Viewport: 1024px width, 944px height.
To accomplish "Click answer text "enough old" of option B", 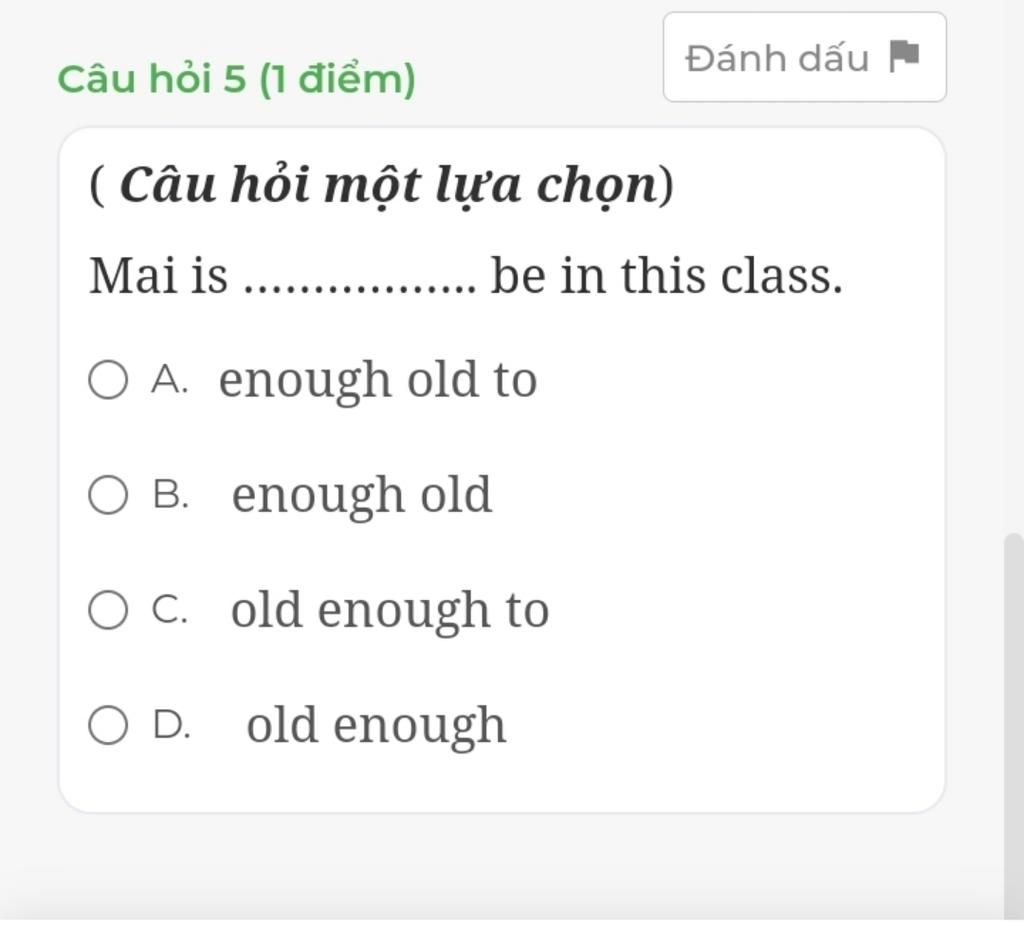I will [362, 495].
